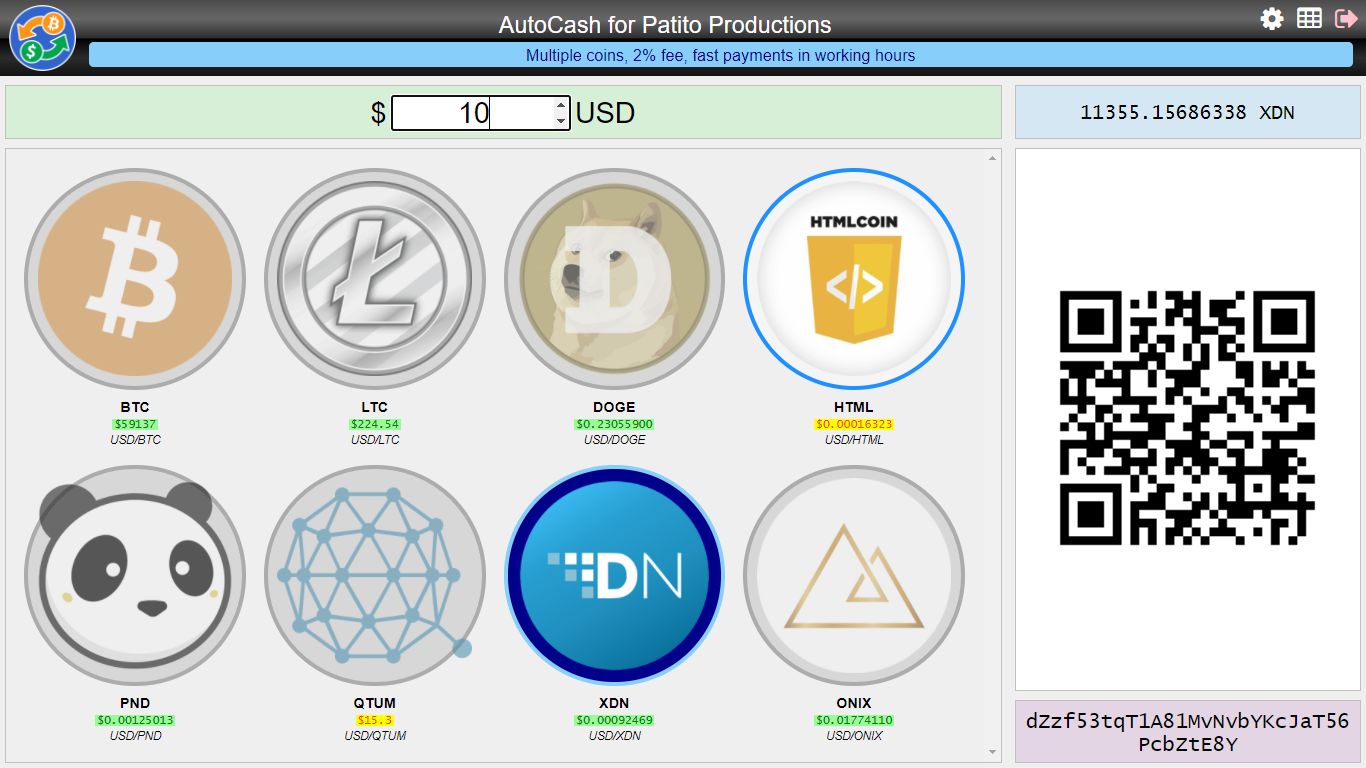The image size is (1366, 768).
Task: Open the table grid view icon
Action: [1309, 18]
